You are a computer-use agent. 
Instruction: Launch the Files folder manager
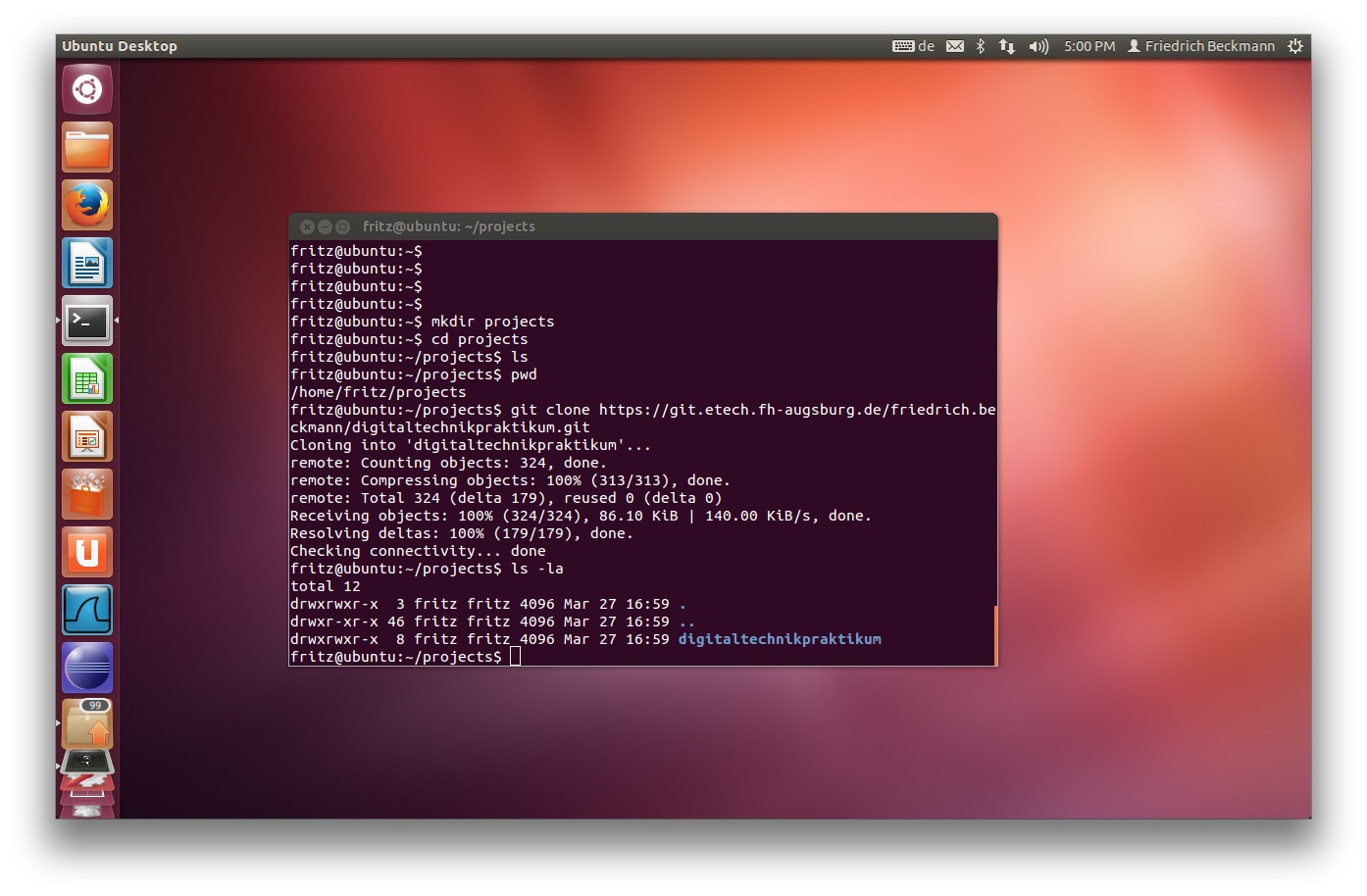click(87, 147)
